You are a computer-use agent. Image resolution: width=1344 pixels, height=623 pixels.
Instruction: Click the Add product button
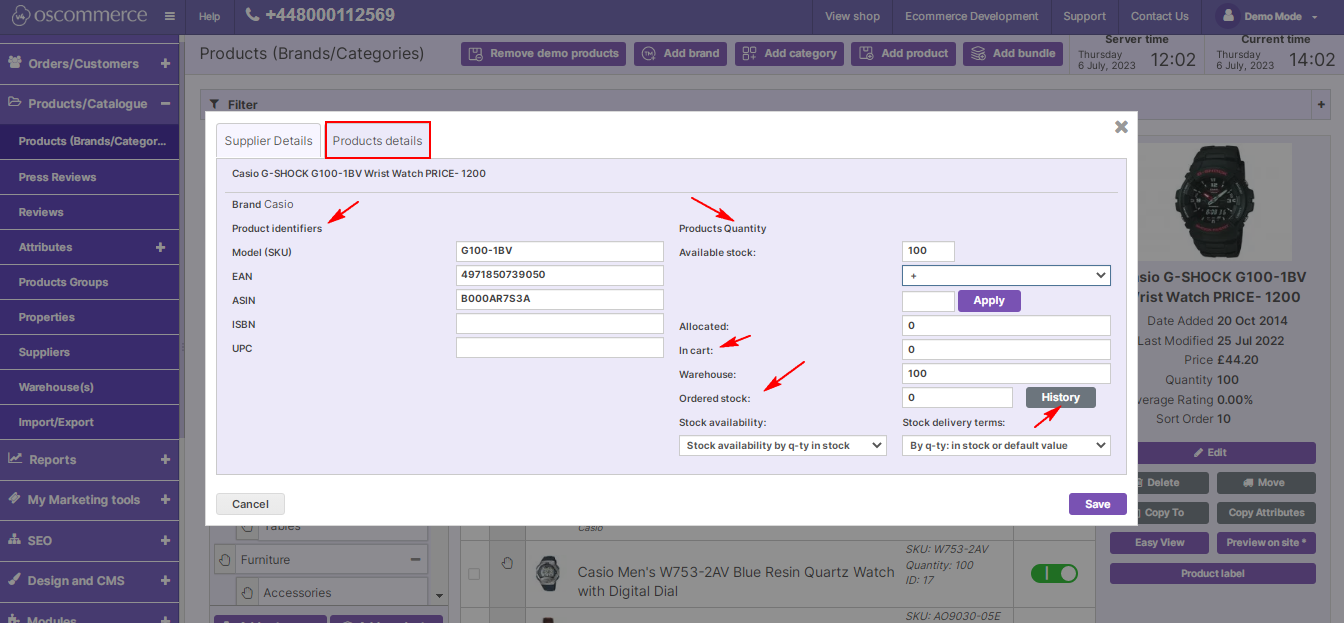(x=903, y=53)
